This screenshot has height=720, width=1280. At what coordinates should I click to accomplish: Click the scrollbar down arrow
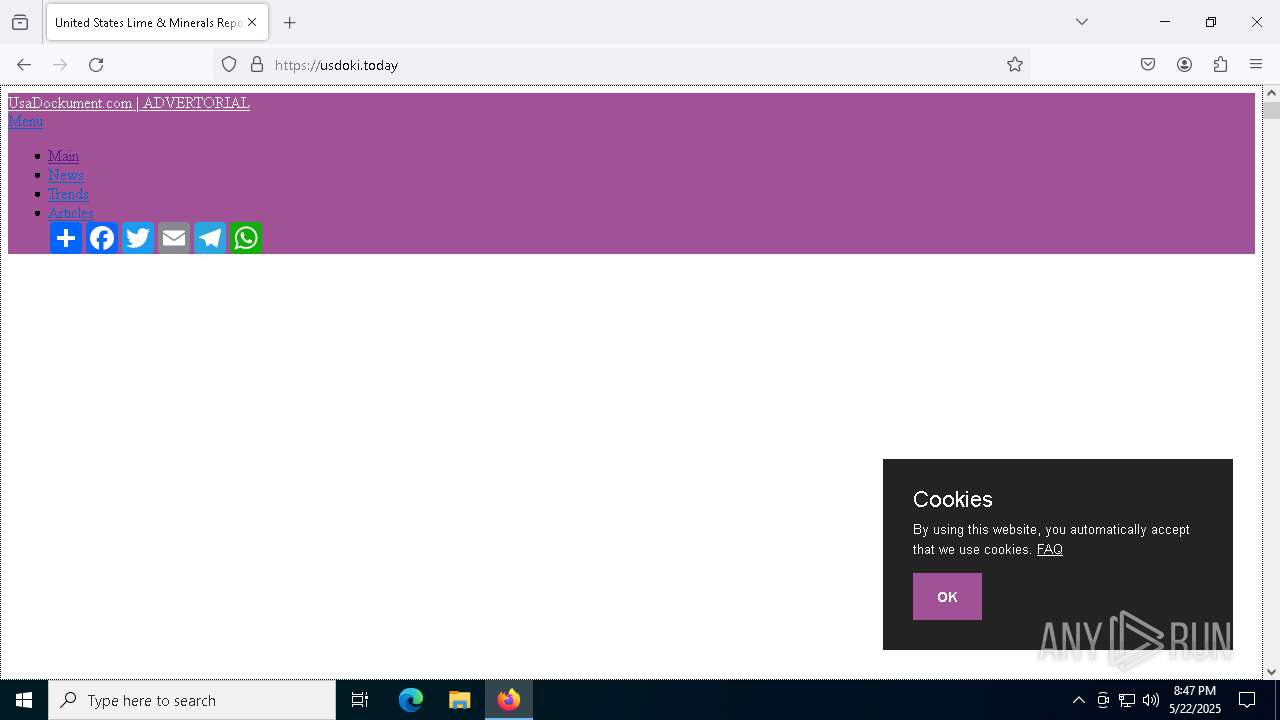1271,672
